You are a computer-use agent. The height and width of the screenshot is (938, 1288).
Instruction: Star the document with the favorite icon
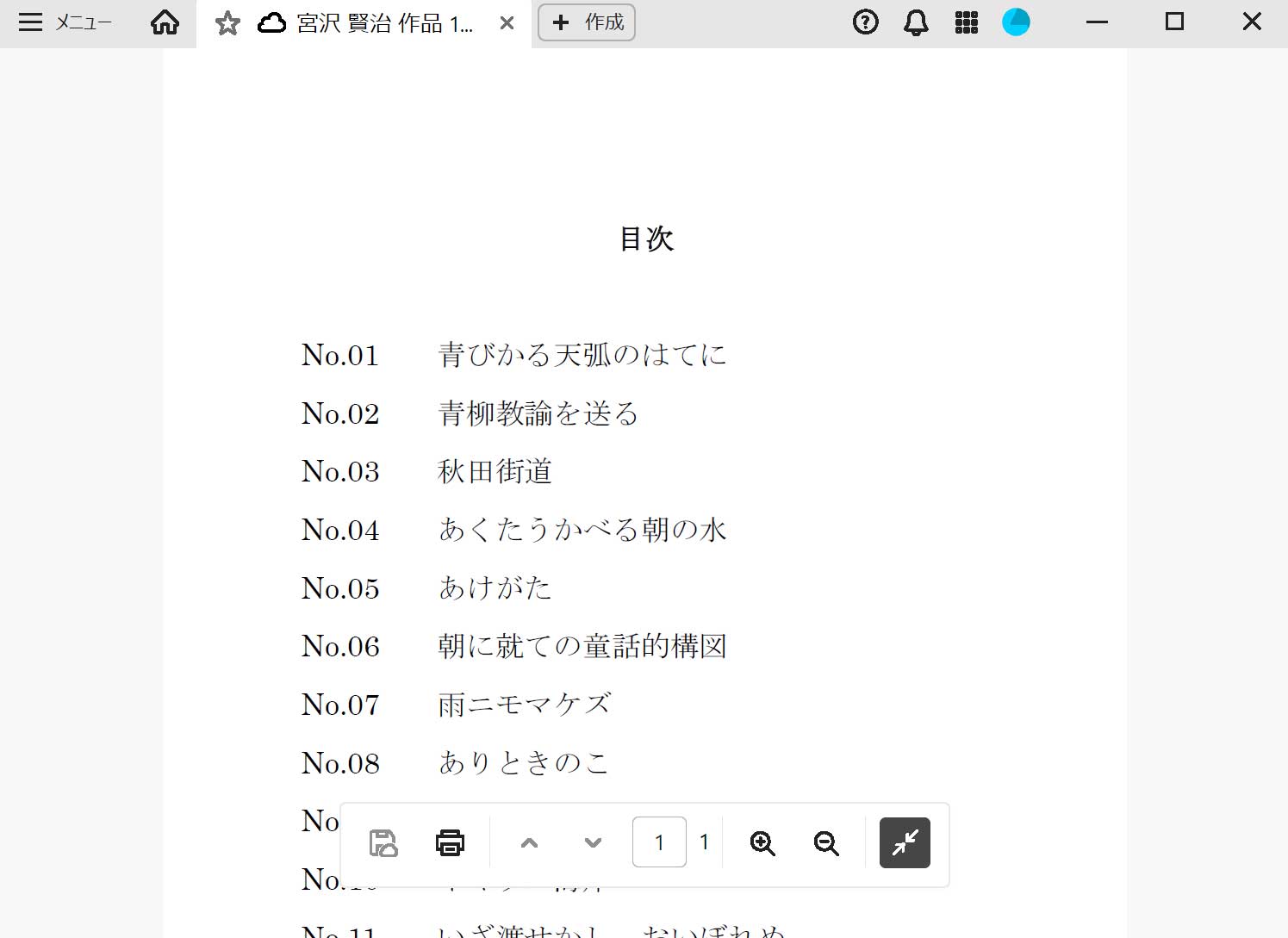[227, 23]
